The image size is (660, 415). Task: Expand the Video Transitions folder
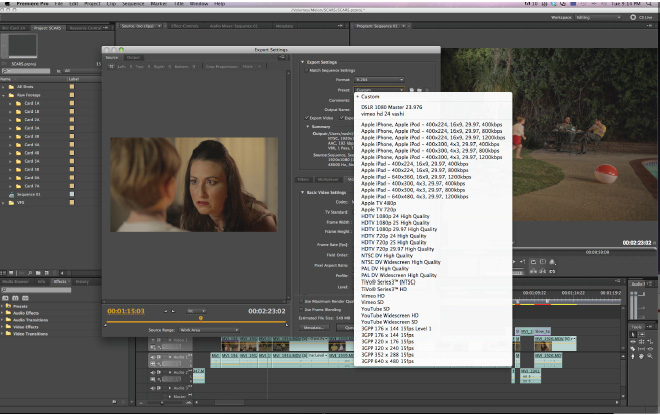point(3,334)
